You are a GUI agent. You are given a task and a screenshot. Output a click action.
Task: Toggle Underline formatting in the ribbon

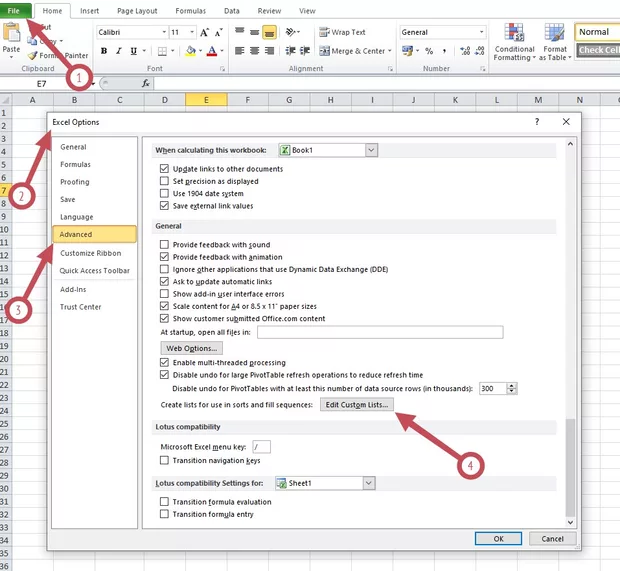134,51
